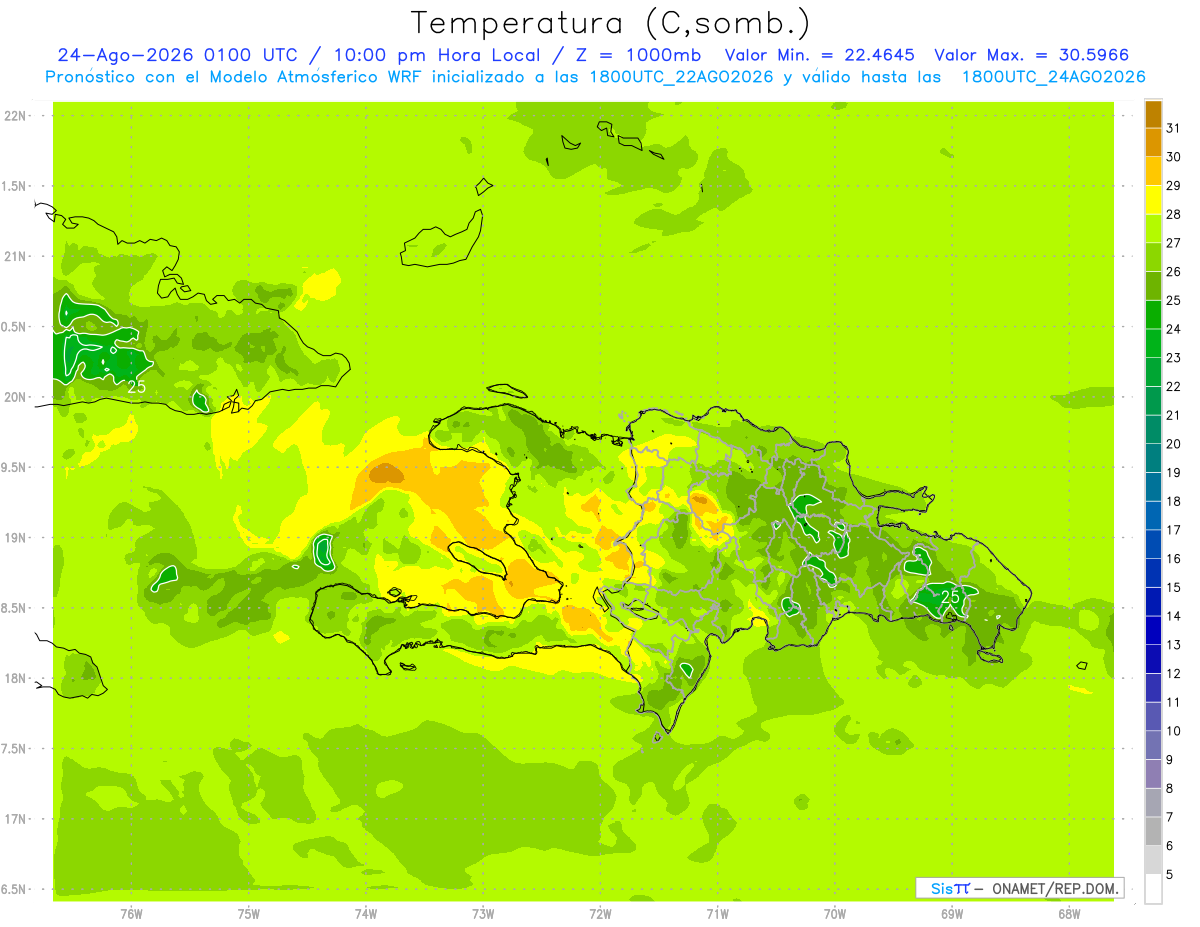Image resolution: width=1200 pixels, height=927 pixels.
Task: Click the blue legend segment between 15 and 16
Action: click(x=1153, y=573)
